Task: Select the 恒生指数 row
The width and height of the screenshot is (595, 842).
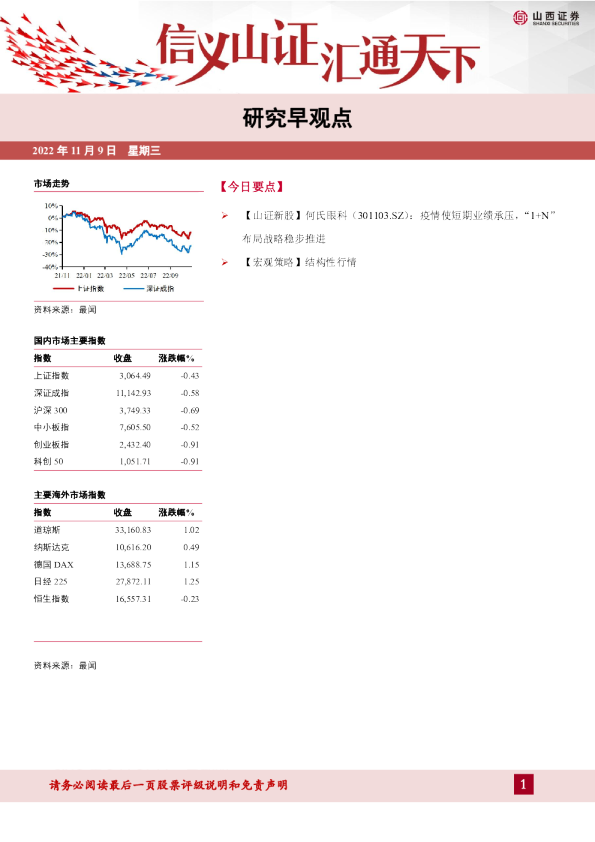Action: (118, 599)
